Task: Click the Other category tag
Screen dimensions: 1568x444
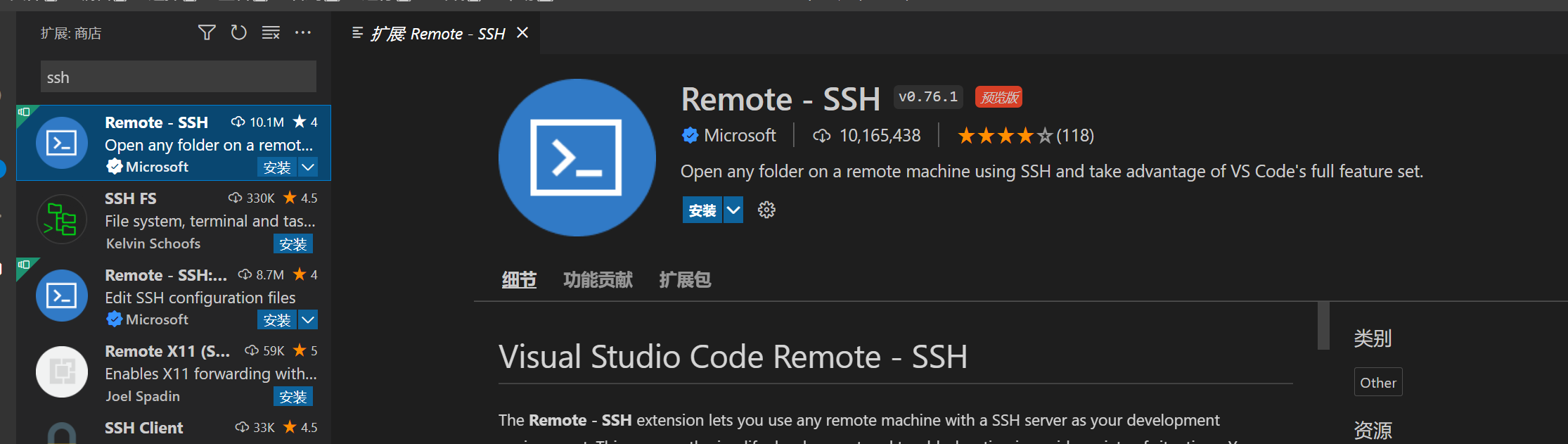Action: point(1378,382)
